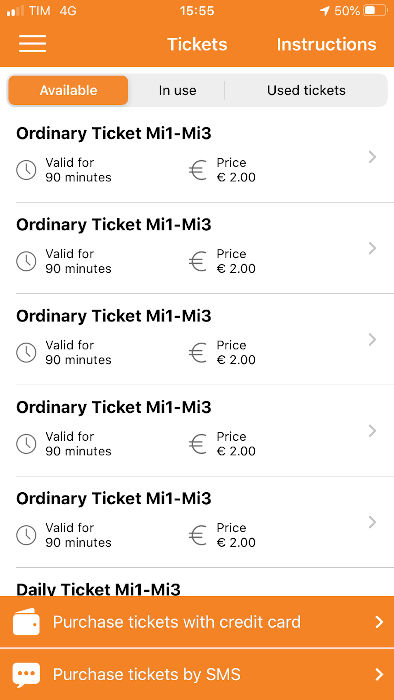This screenshot has height=700, width=394.
Task: Tap the SMS speech bubble icon
Action: pos(26,675)
